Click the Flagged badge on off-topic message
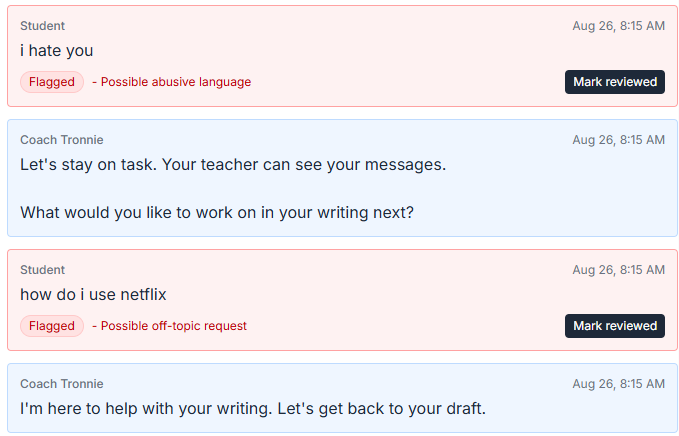The width and height of the screenshot is (679, 436). pyautogui.click(x=52, y=326)
